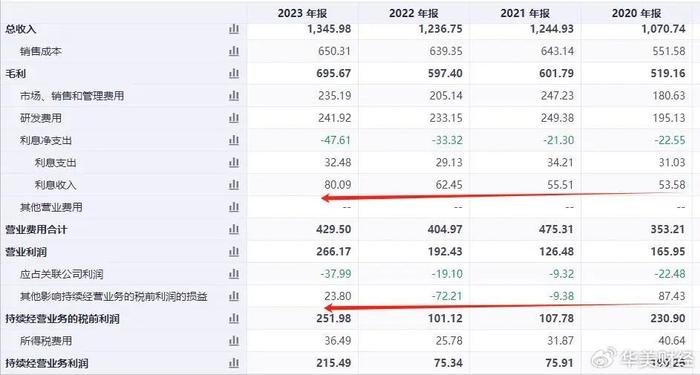Click the 研发费用 row label
Screen dimensions: 700x375
(41, 118)
